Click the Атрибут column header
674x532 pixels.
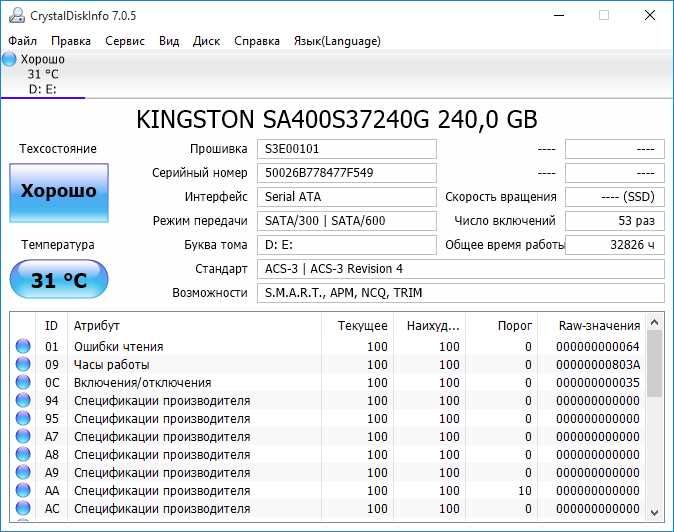(x=194, y=326)
